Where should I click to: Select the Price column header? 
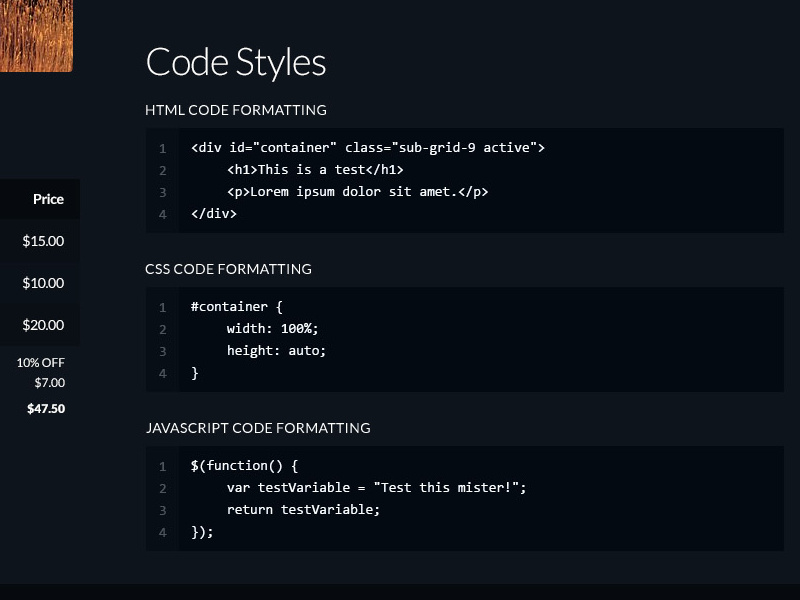point(48,199)
